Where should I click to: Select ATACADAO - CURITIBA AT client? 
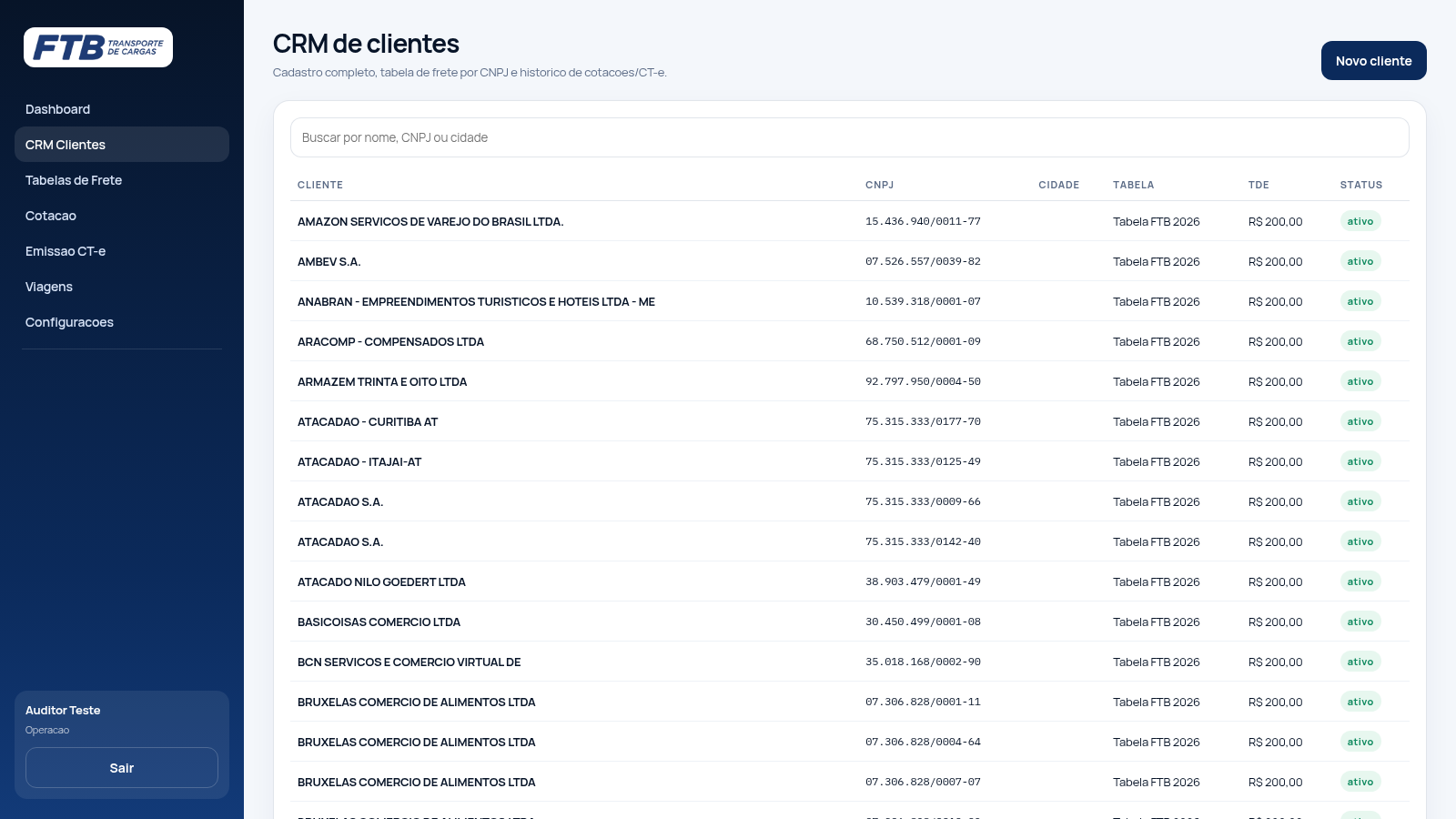click(x=850, y=421)
